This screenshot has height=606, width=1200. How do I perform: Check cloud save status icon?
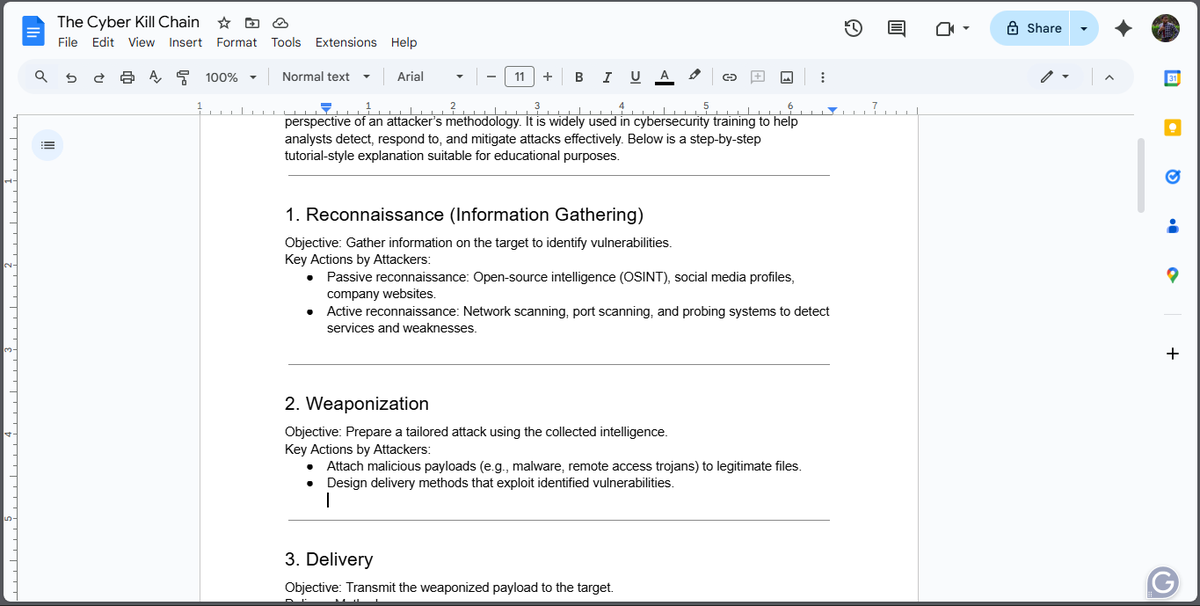pyautogui.click(x=281, y=22)
